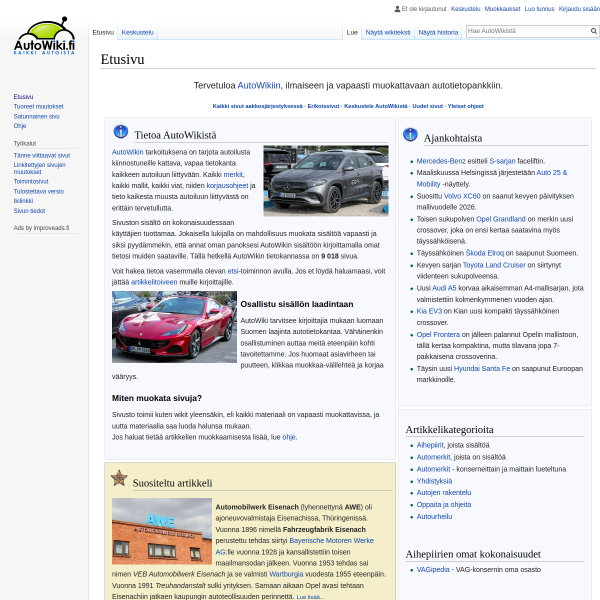The width and height of the screenshot is (600, 600).
Task: Open Keskustelu link in top user bar
Action: pos(465,9)
